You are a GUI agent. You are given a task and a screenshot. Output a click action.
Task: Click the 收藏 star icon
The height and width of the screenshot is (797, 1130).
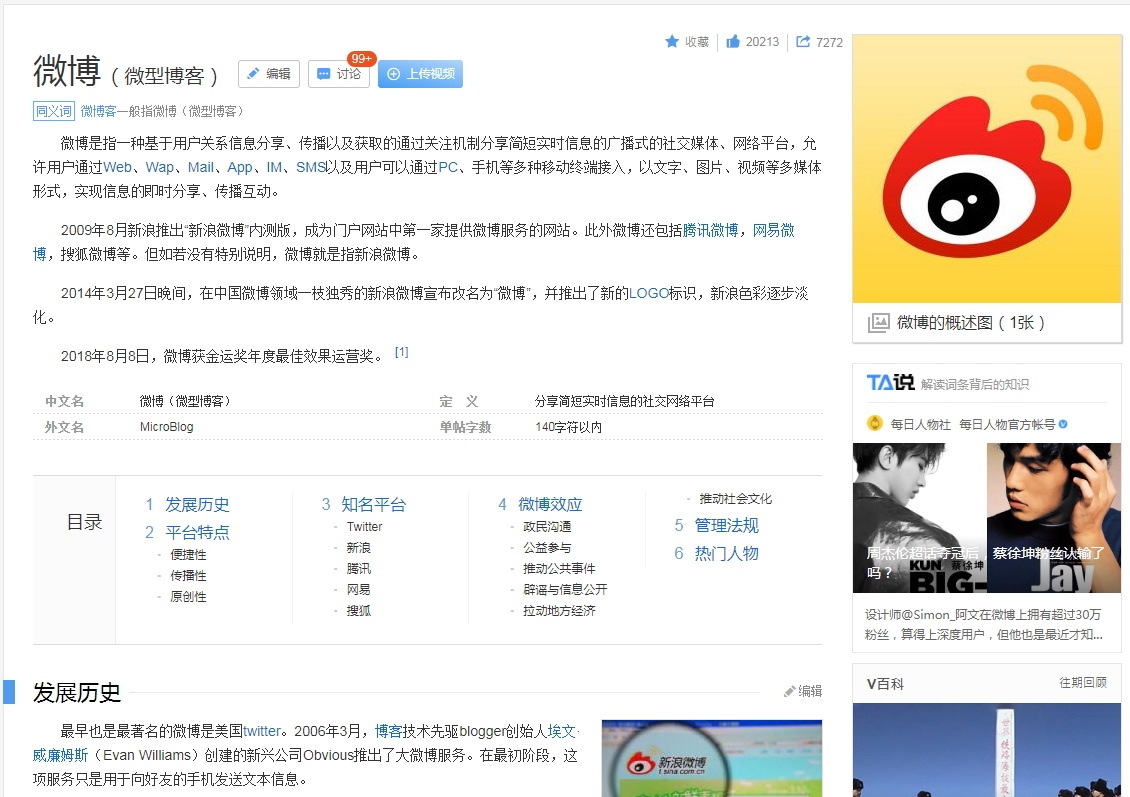point(672,42)
